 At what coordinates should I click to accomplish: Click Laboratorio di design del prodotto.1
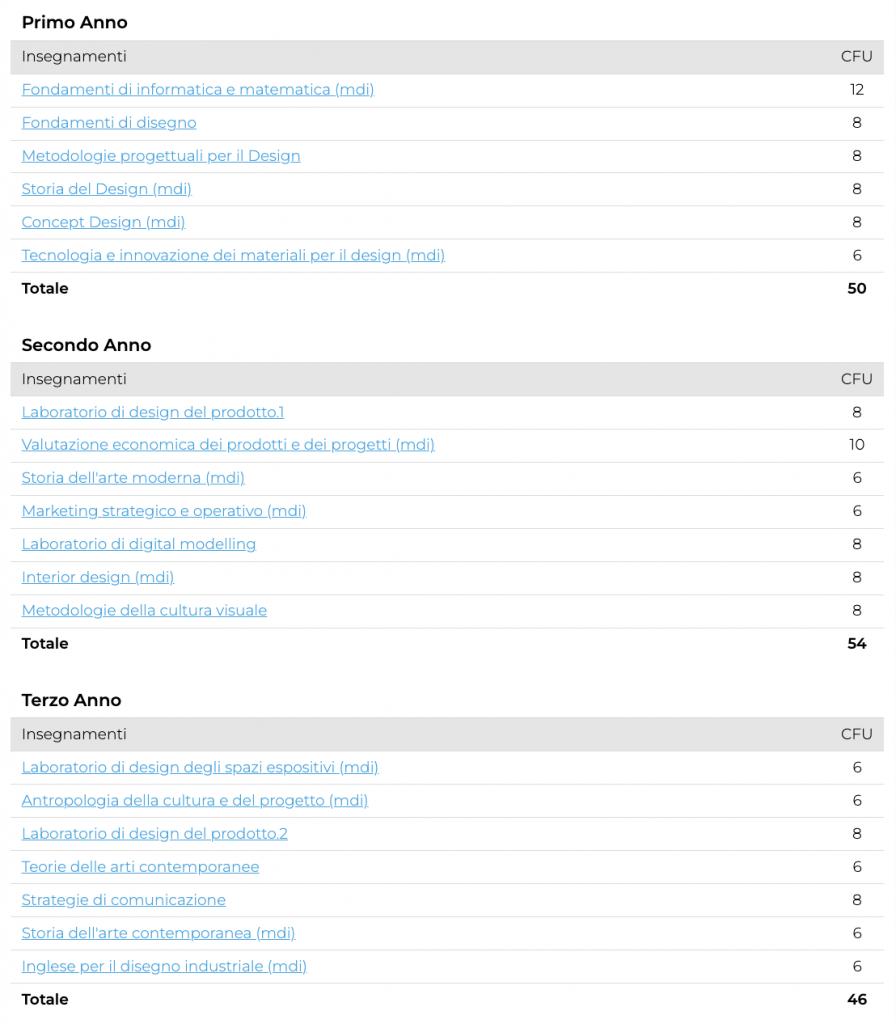tap(153, 412)
